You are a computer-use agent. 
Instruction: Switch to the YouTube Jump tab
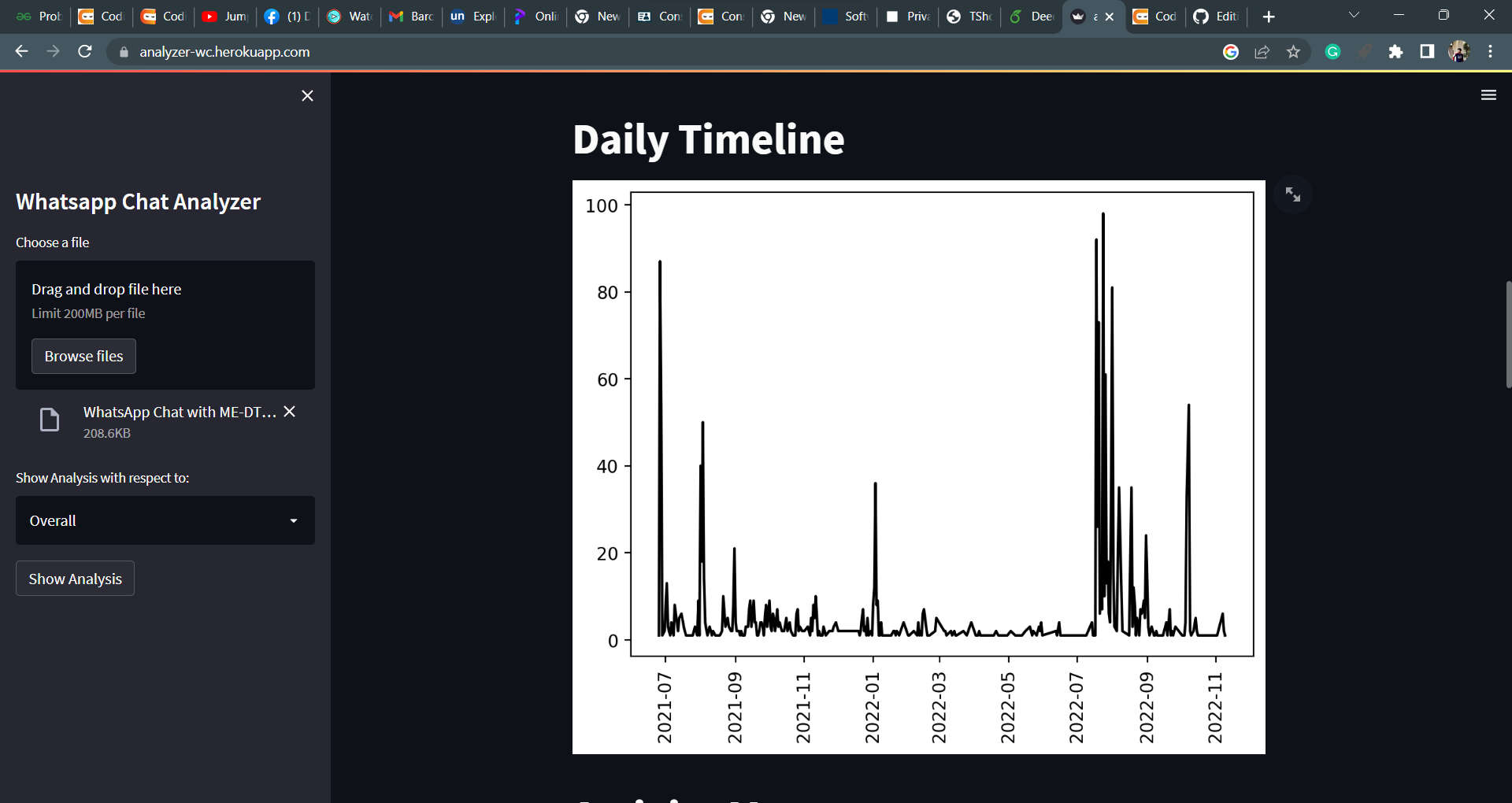coord(225,17)
